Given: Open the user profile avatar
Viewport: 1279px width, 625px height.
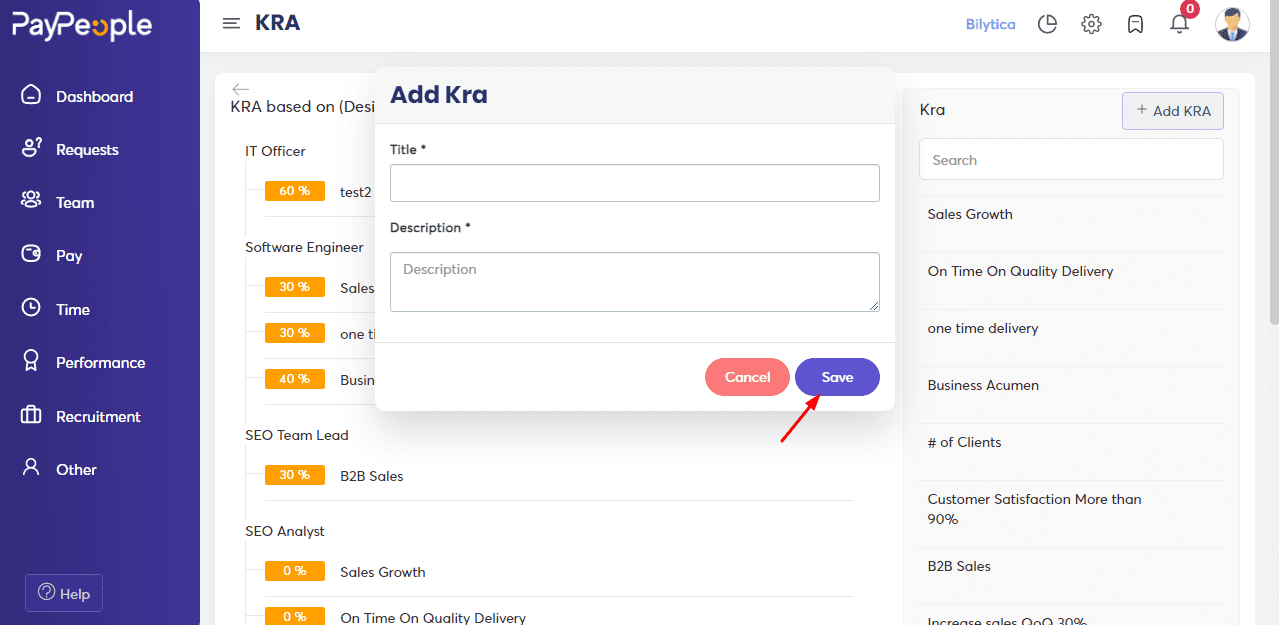Looking at the screenshot, I should pyautogui.click(x=1232, y=24).
